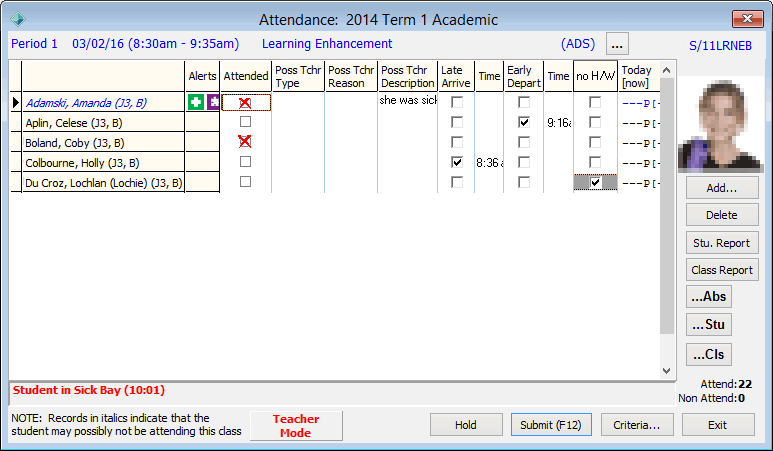Toggle Attended checkbox for Aplin, Celese
This screenshot has height=451, width=773.
pos(245,122)
